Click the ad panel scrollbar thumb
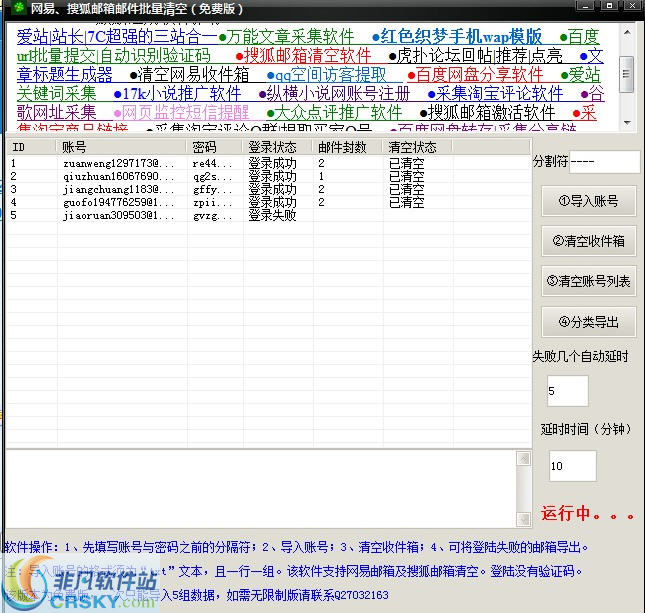This screenshot has width=645, height=613. [627, 74]
